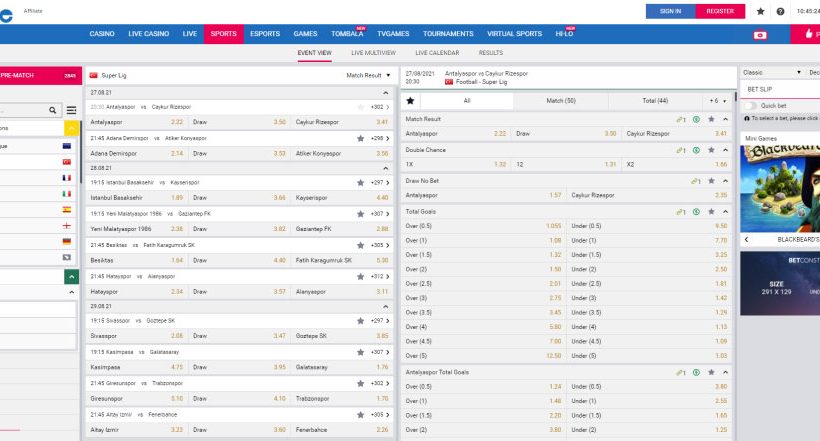Click the Betconstruct banner advertisement
The height and width of the screenshot is (441, 820).
(x=780, y=283)
